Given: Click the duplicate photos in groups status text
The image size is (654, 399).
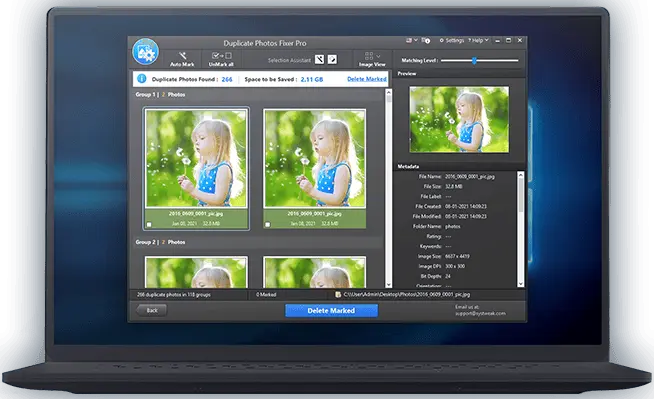Looking at the screenshot, I should point(174,294).
